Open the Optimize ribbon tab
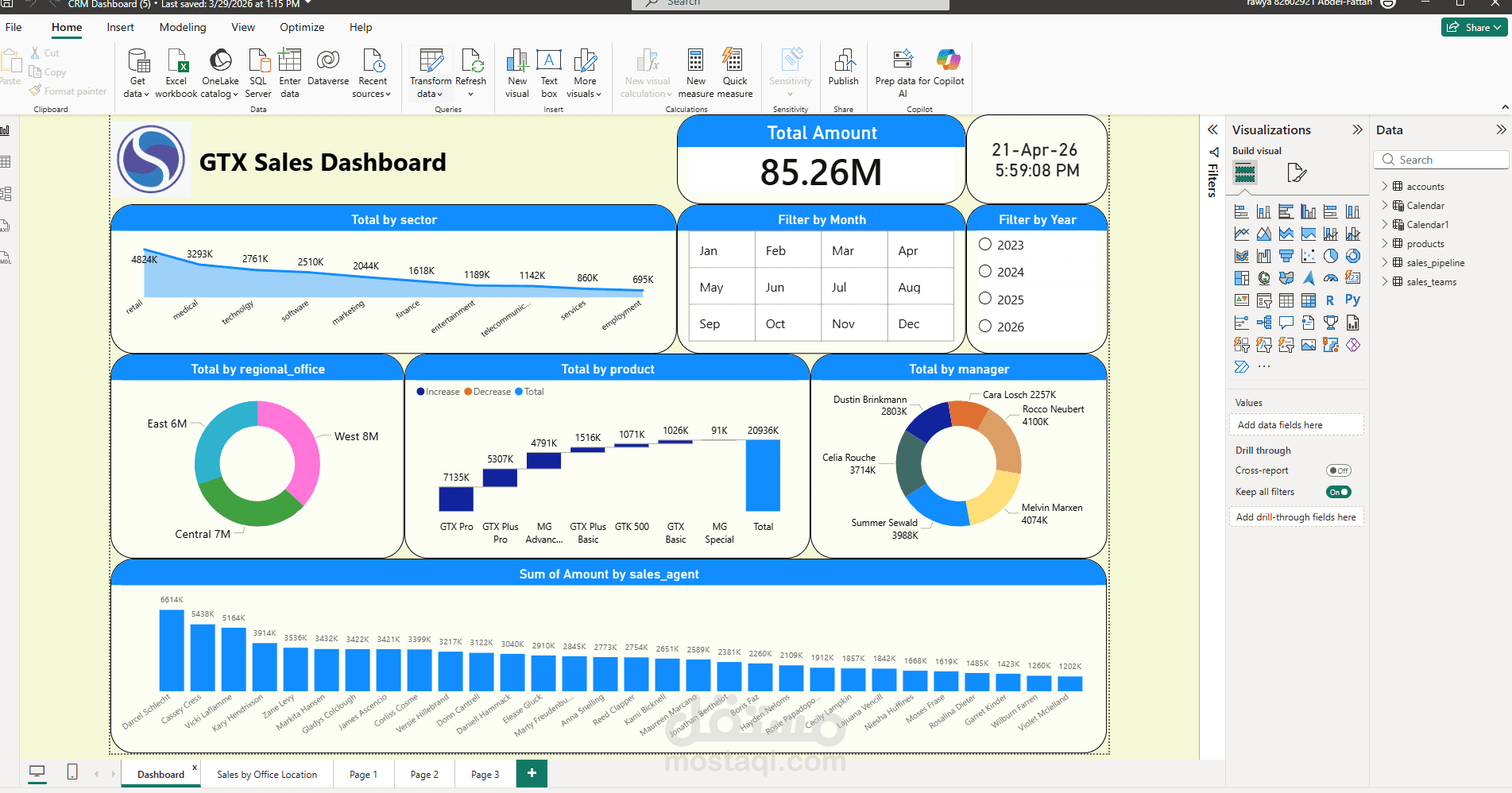Image resolution: width=1512 pixels, height=793 pixels. pos(302,27)
